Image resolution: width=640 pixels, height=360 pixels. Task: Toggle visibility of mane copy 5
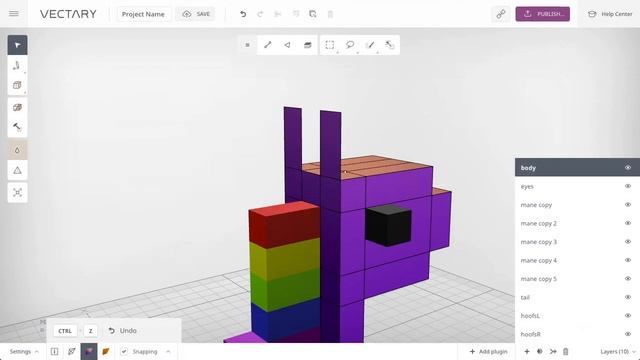(x=628, y=278)
